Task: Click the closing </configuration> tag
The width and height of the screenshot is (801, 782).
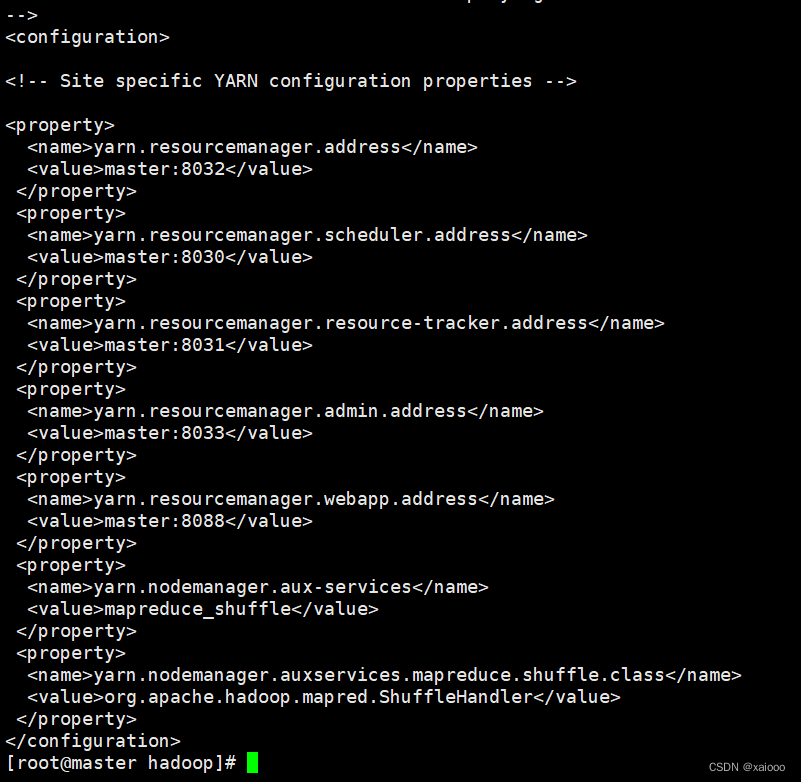Action: pos(93,741)
